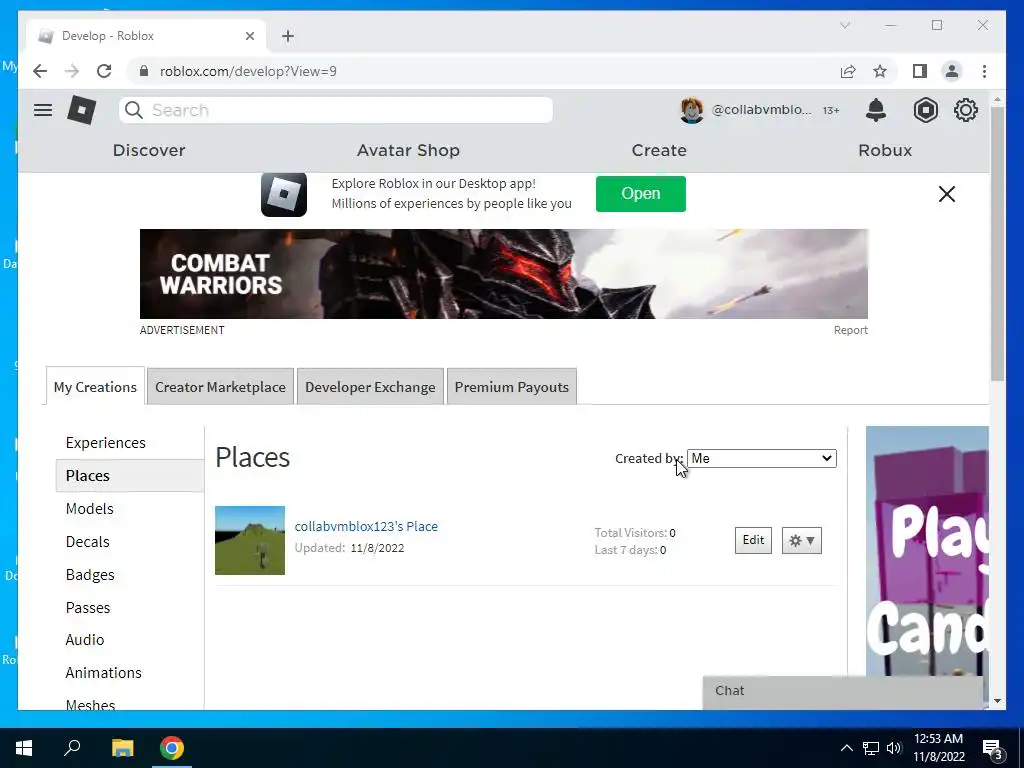Bookmark this page with the star icon

click(880, 71)
